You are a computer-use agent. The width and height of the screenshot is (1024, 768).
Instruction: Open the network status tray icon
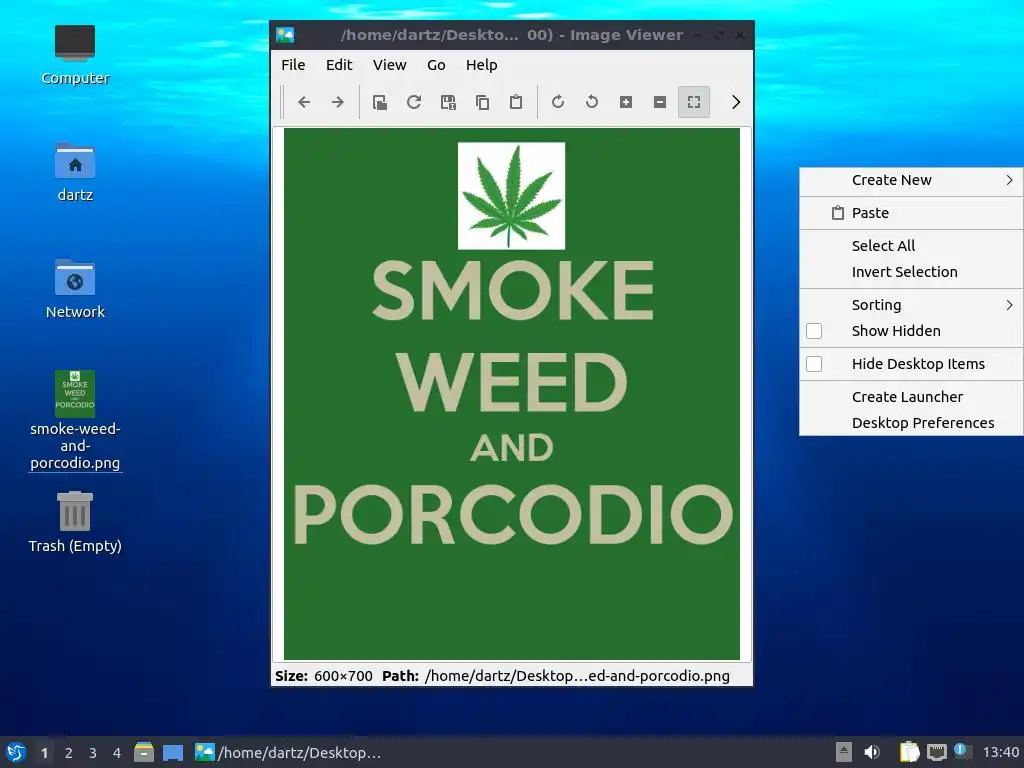coord(936,752)
